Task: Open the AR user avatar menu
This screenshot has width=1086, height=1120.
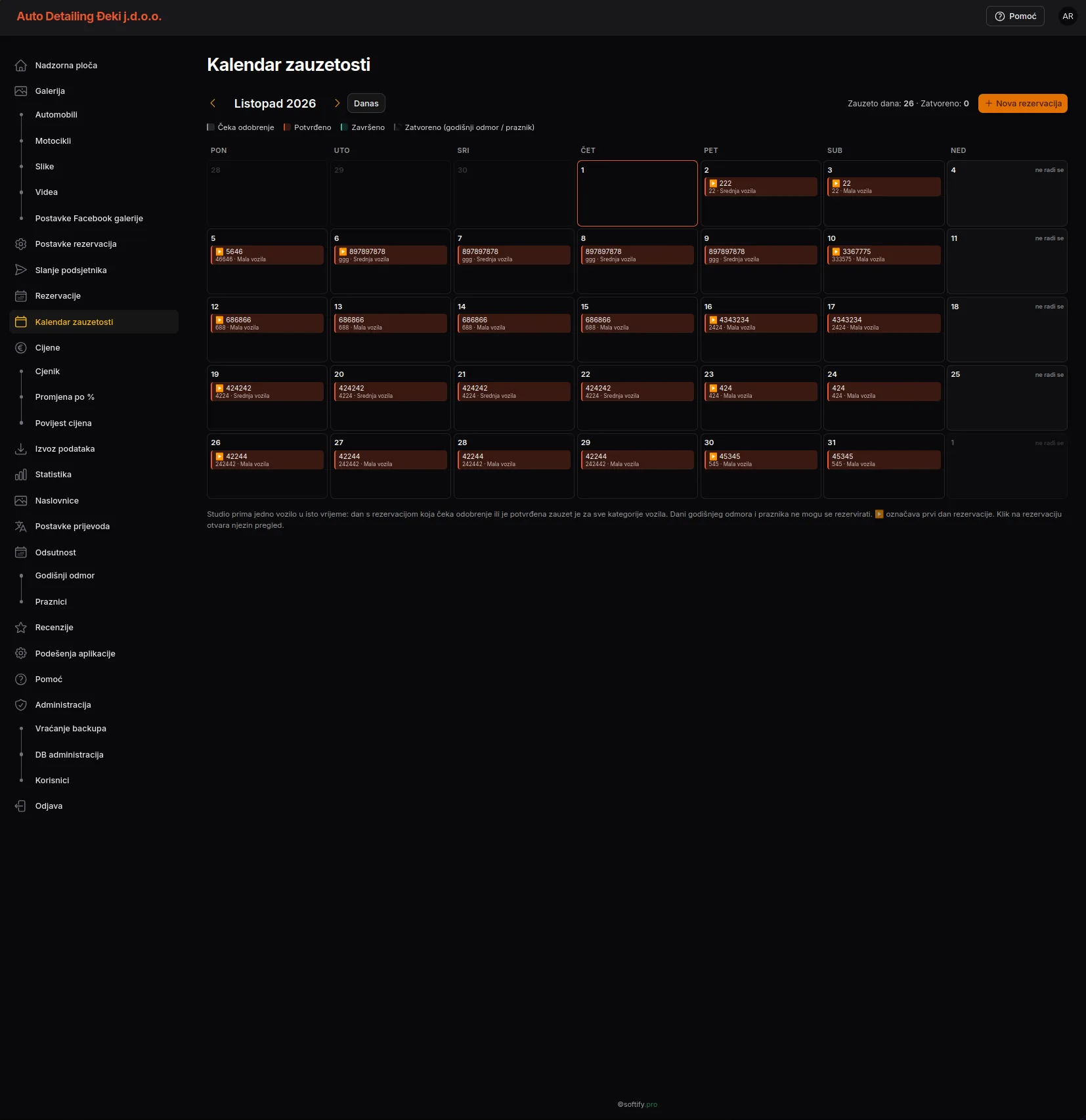Action: pyautogui.click(x=1068, y=16)
